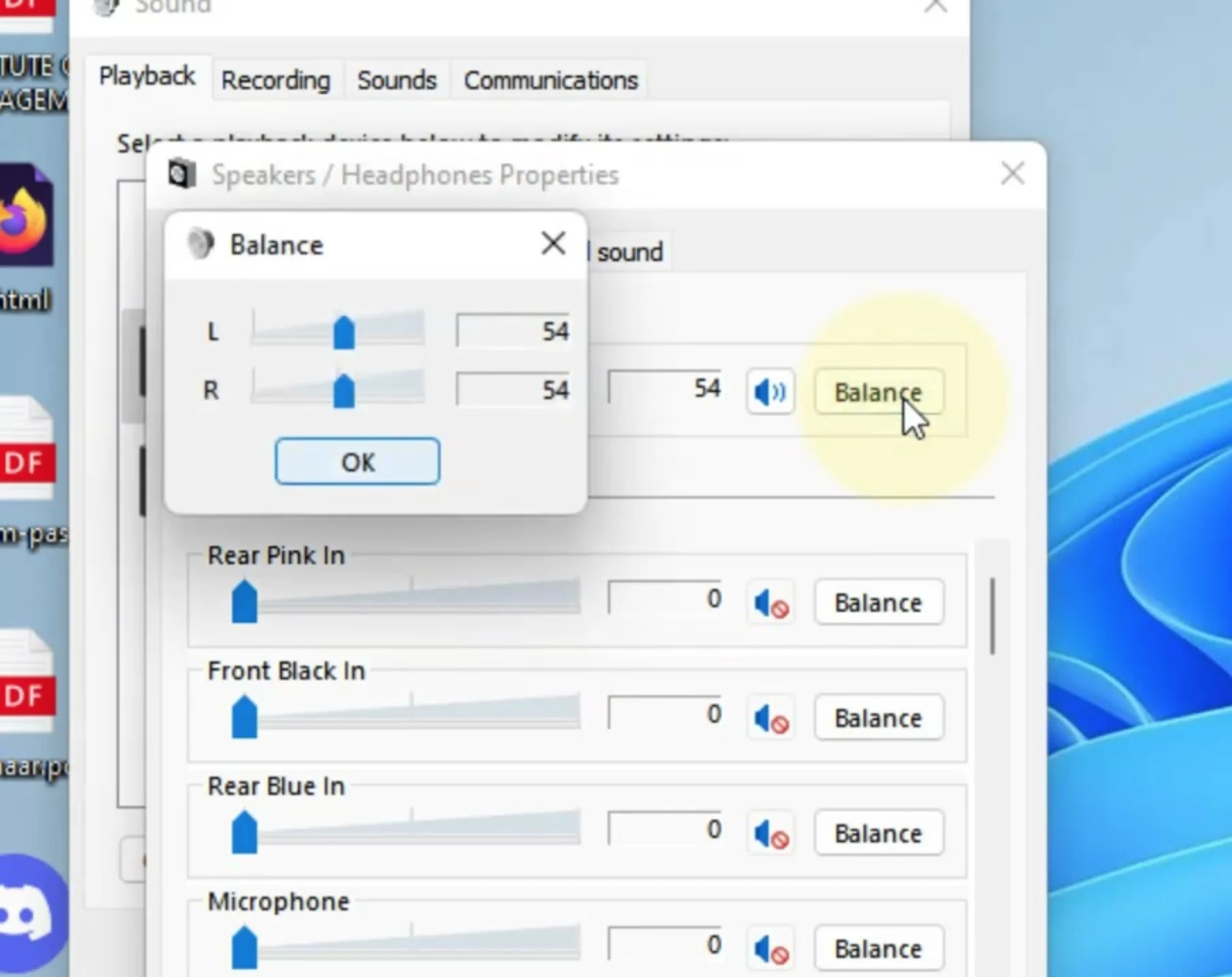Click the speaker icon beside the main volume level
Screen dimensions: 1232x977
pos(770,391)
